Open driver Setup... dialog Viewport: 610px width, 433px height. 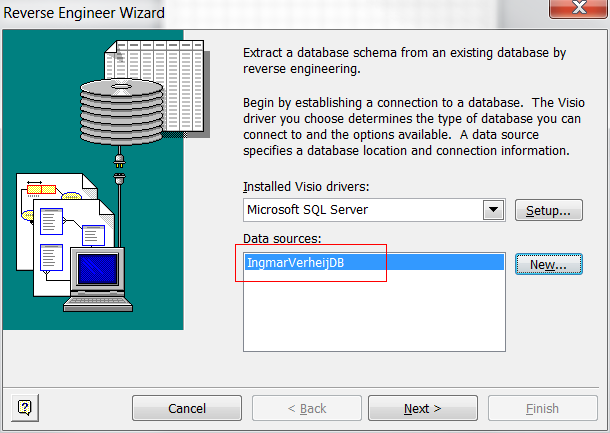tap(548, 210)
